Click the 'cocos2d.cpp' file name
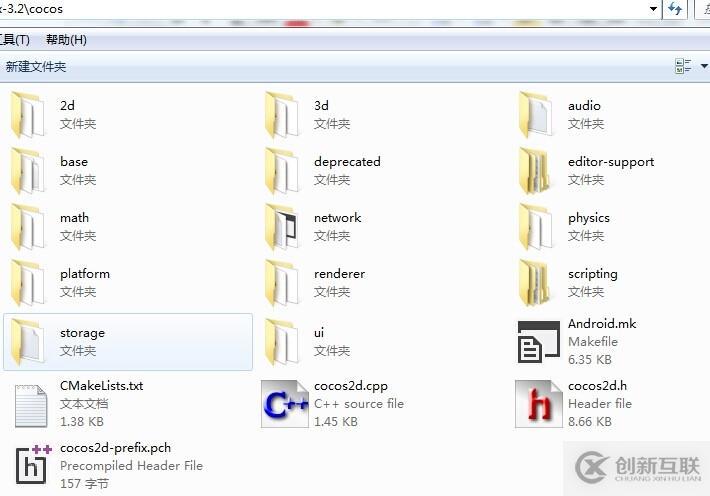Screen dimensions: 710x496 (x=351, y=386)
